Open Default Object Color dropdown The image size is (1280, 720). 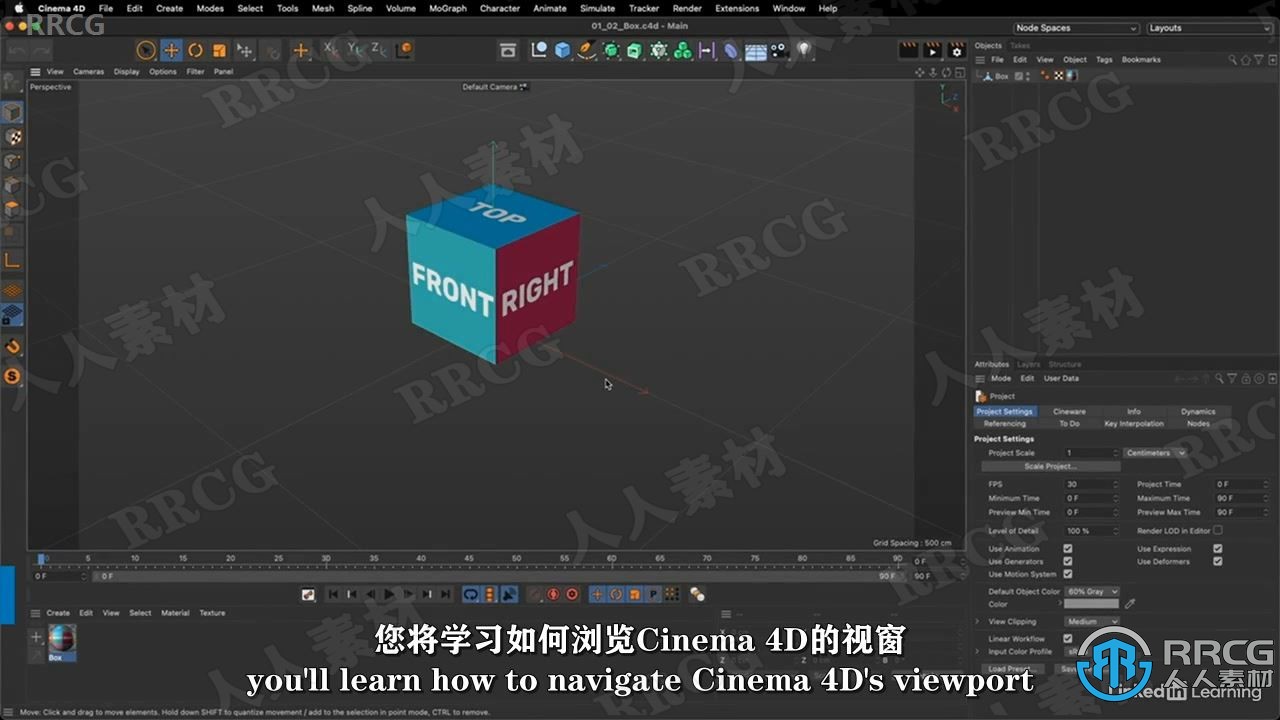[x=1092, y=591]
